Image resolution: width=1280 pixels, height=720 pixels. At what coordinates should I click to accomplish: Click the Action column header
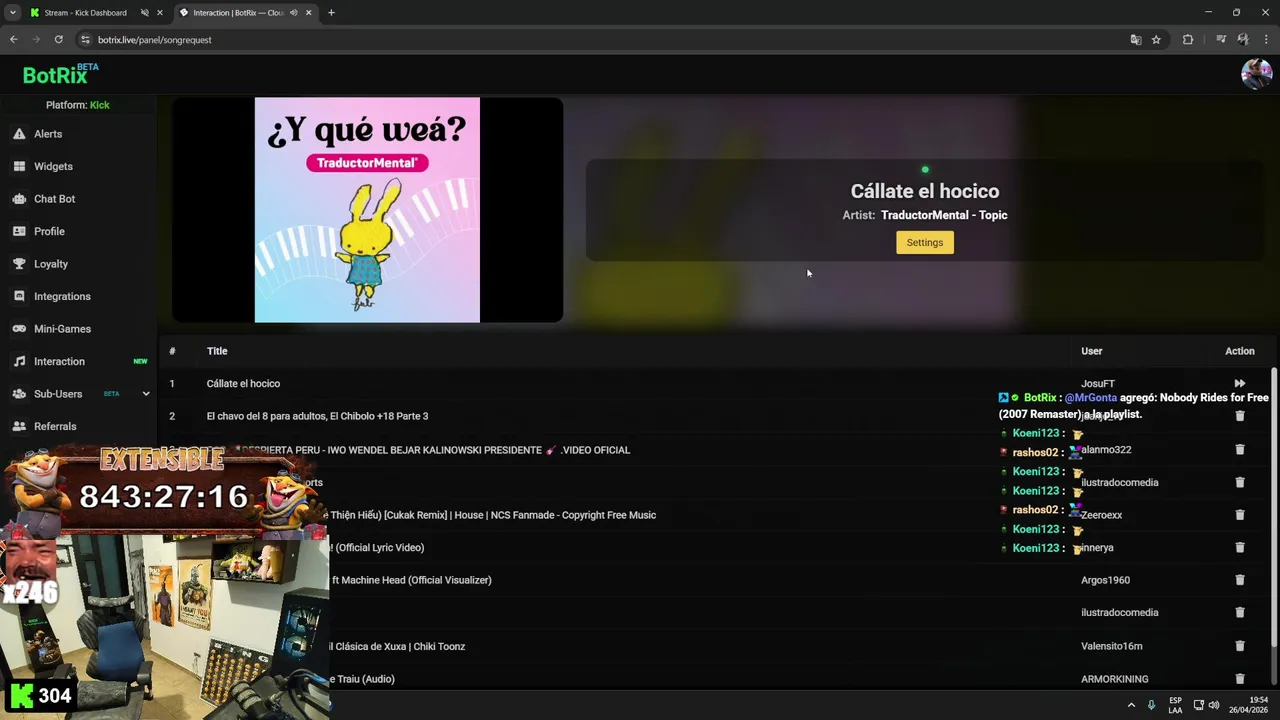click(x=1240, y=351)
